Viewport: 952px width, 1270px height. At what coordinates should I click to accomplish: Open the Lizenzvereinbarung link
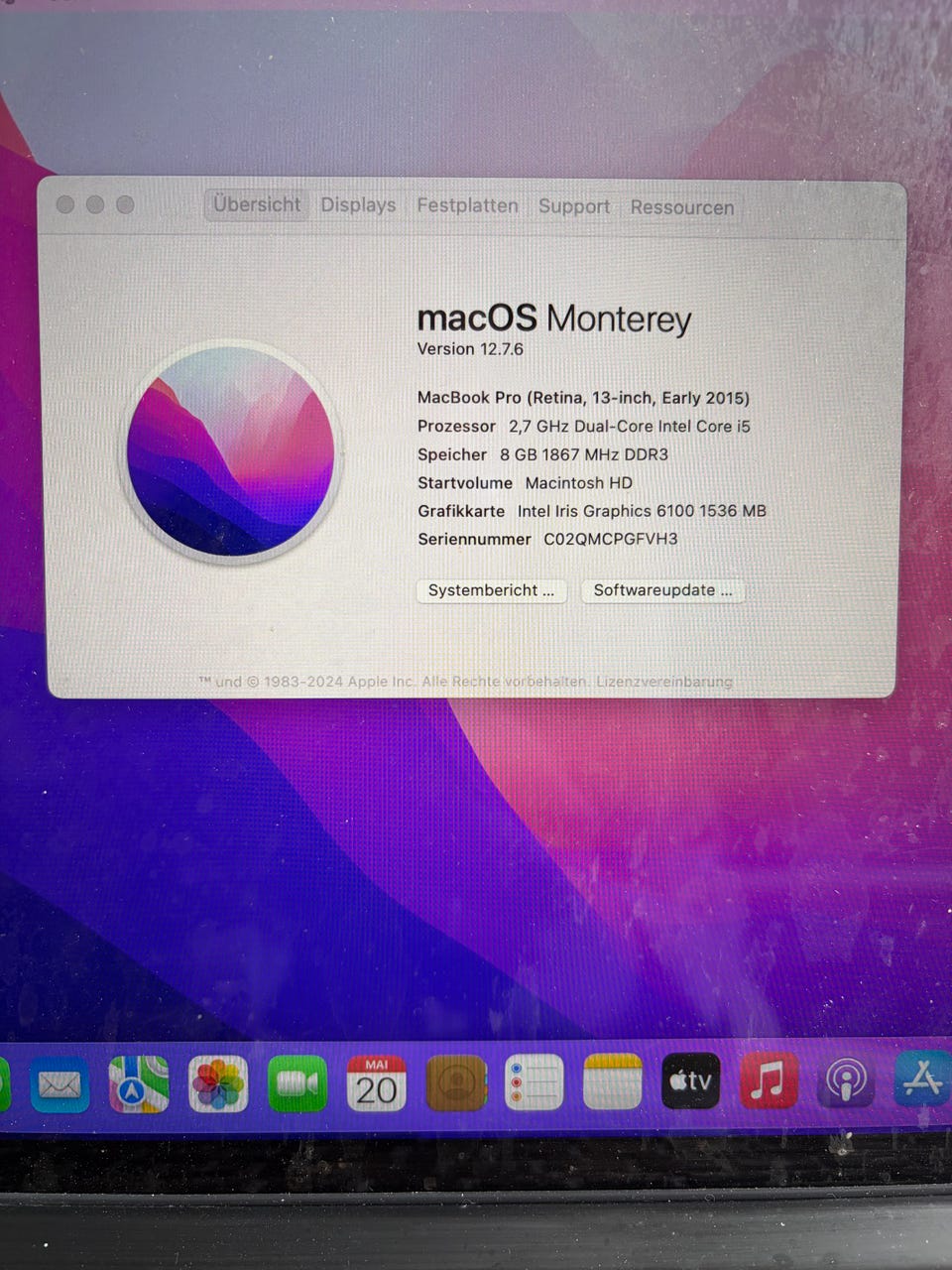coord(664,682)
